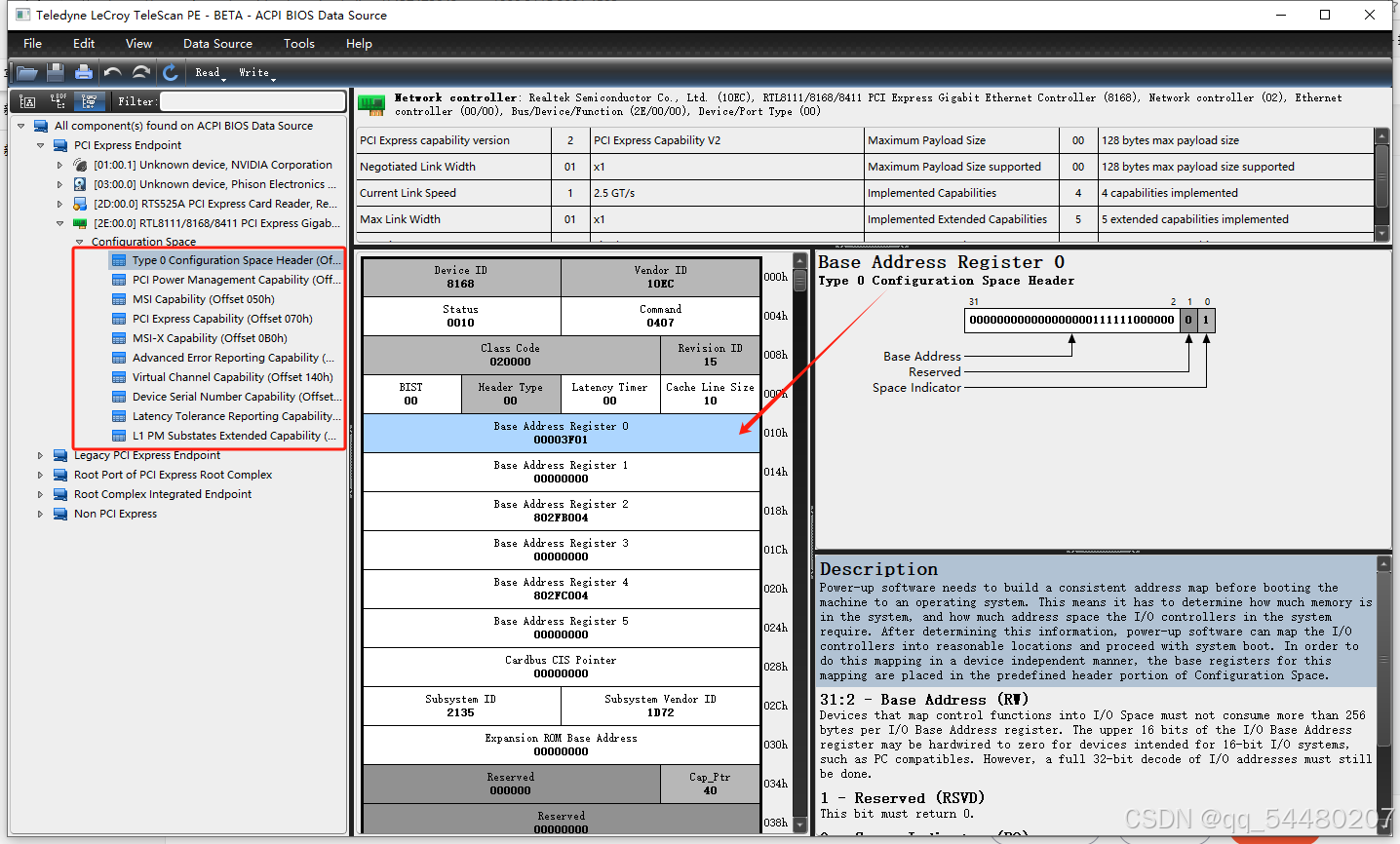The image size is (1400, 844).
Task: Click the Open folder toolbar icon
Action: coord(27,72)
